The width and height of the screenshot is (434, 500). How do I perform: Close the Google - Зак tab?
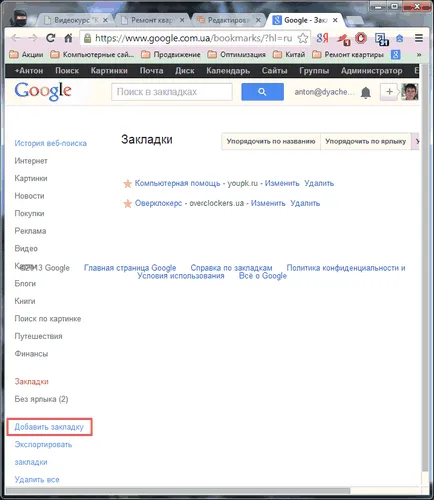[x=335, y=20]
